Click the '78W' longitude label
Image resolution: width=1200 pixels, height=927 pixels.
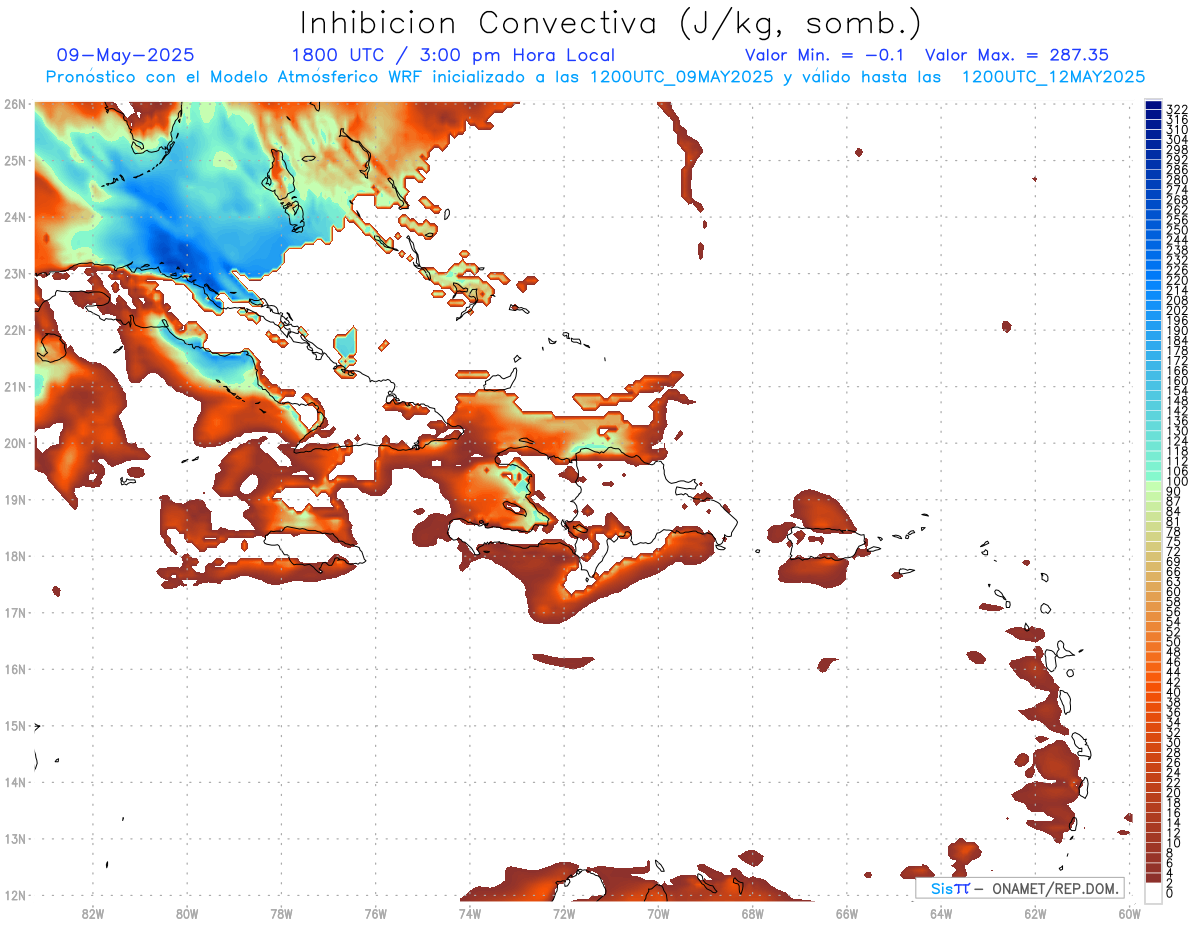(281, 913)
